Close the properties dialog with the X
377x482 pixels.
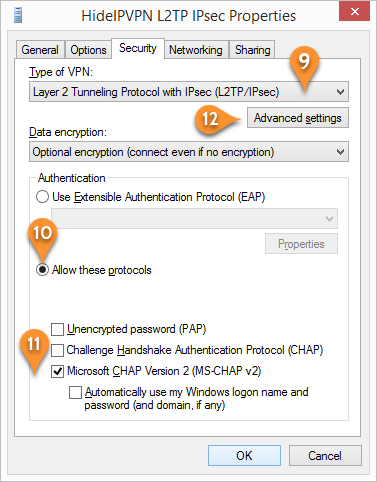click(355, 12)
